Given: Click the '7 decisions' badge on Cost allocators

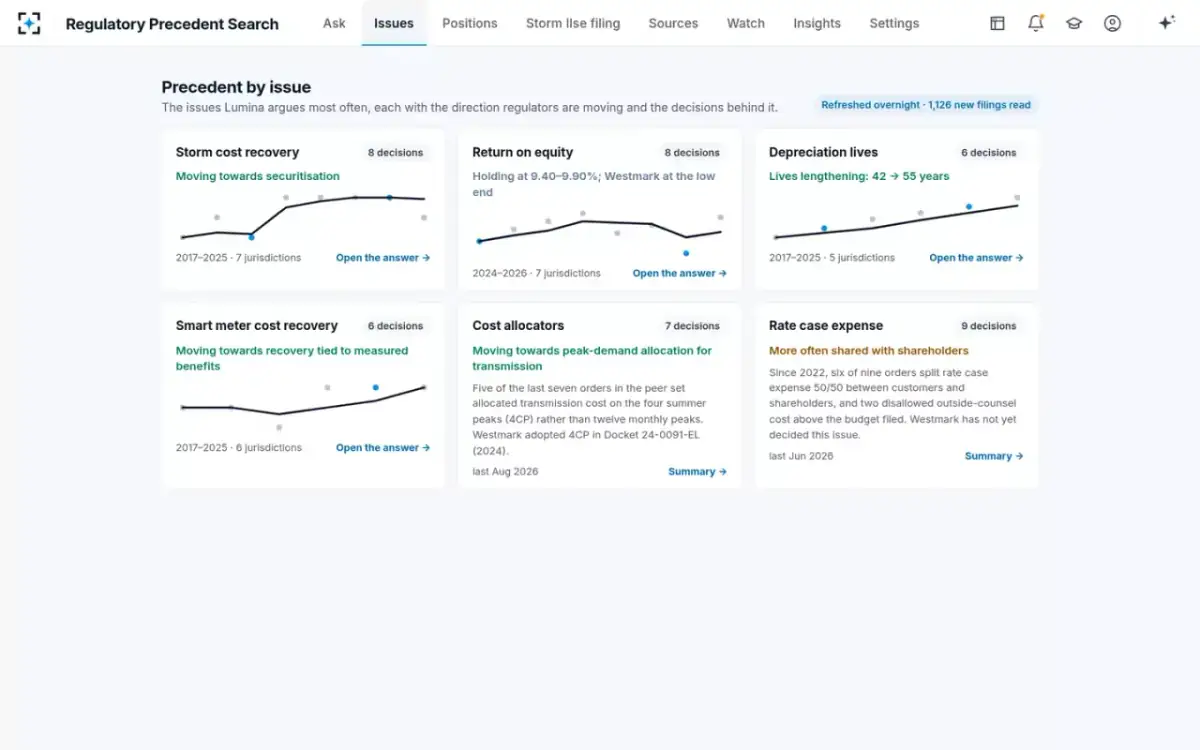Looking at the screenshot, I should coord(692,326).
